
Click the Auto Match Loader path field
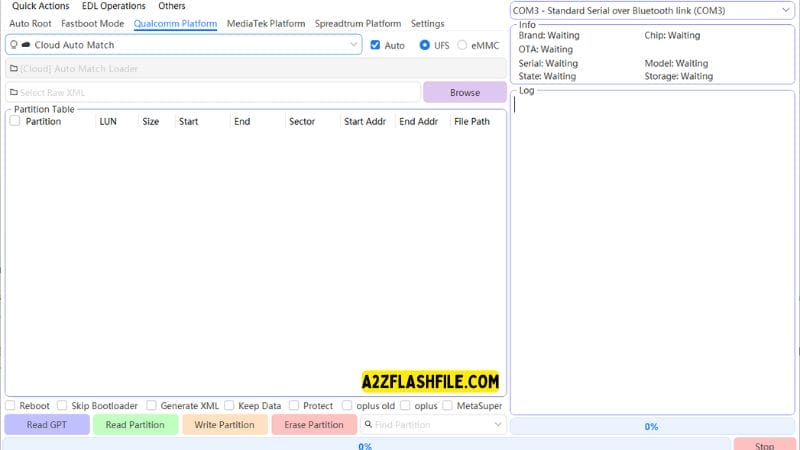click(x=256, y=68)
